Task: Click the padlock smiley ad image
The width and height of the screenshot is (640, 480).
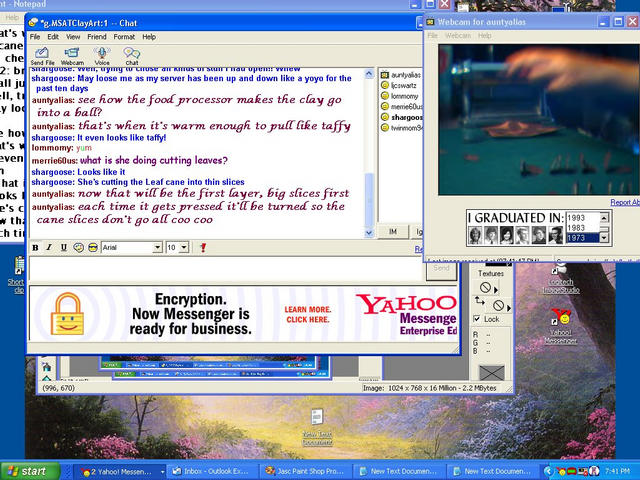Action: pos(67,314)
